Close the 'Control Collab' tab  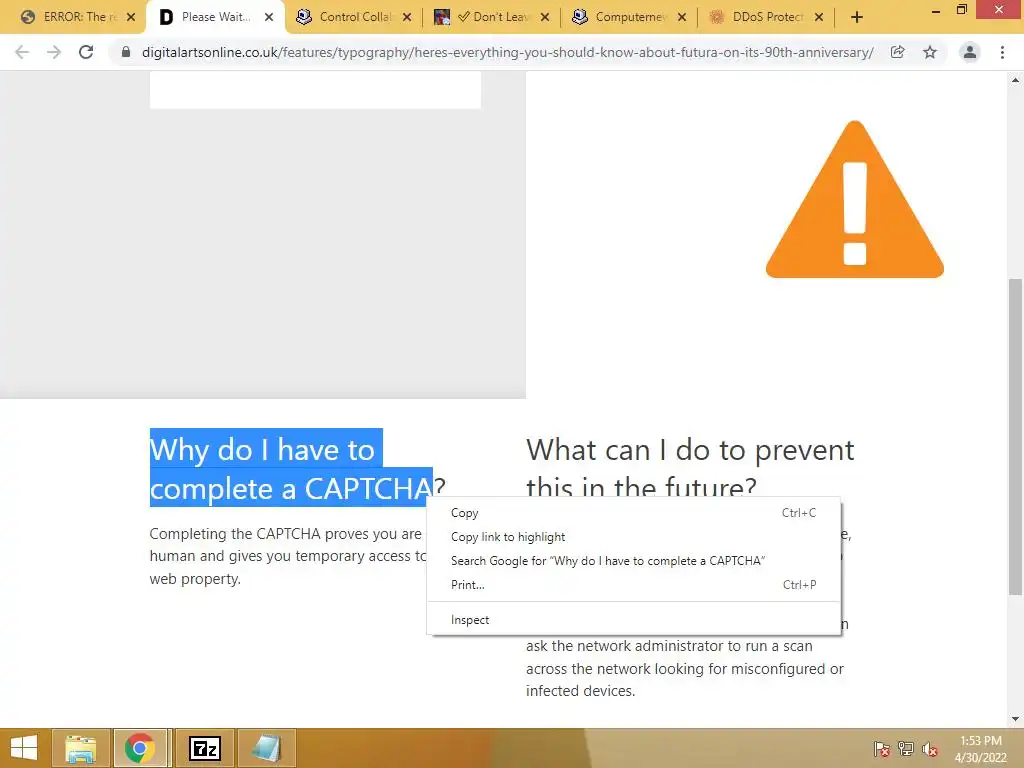(407, 18)
